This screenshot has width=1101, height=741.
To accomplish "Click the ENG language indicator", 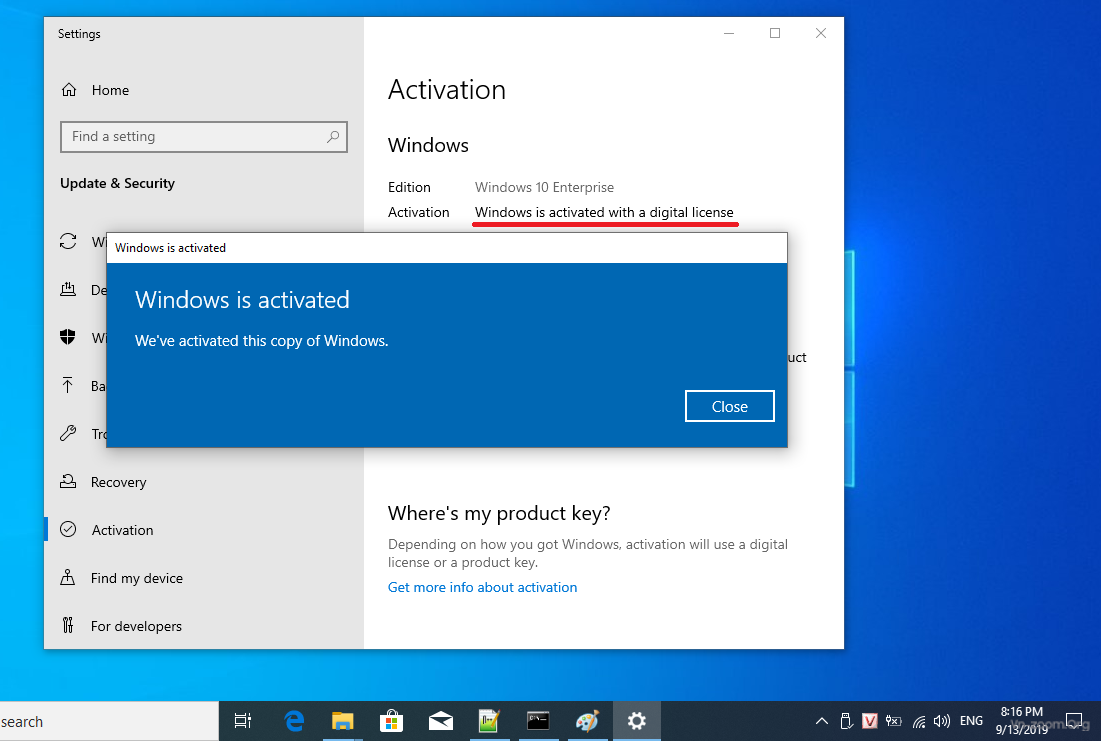I will click(x=971, y=721).
